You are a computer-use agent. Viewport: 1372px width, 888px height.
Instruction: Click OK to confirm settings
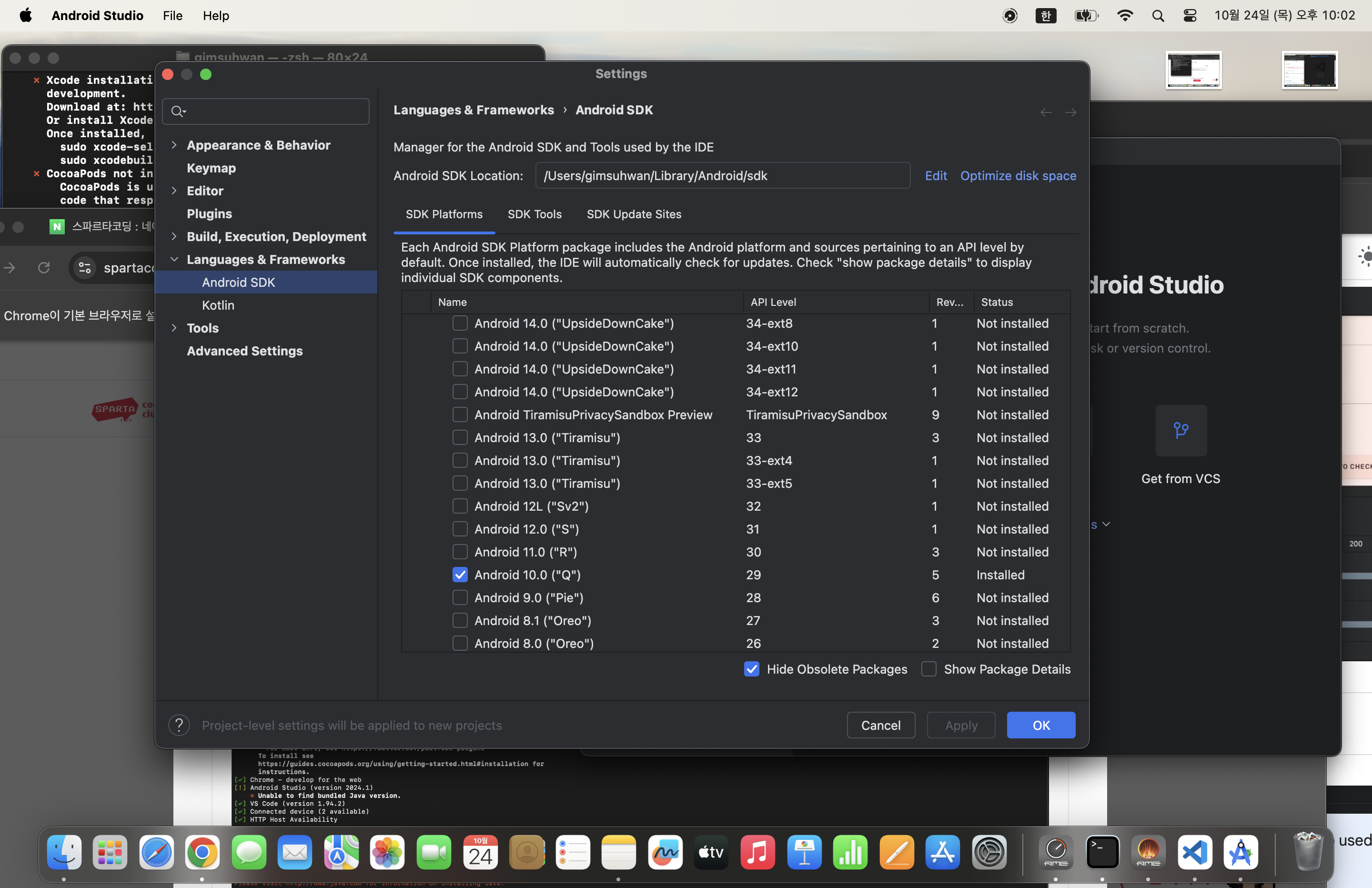(1040, 725)
